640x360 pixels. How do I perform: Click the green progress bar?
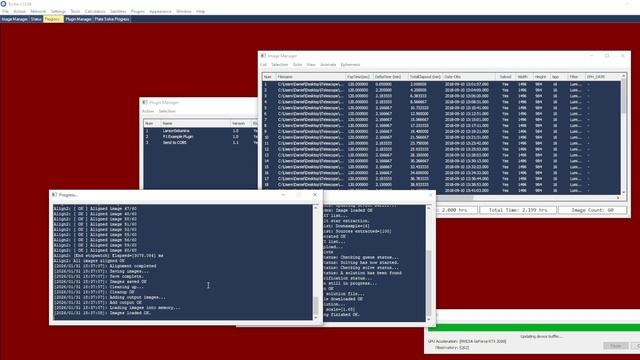pyautogui.click(x=534, y=327)
